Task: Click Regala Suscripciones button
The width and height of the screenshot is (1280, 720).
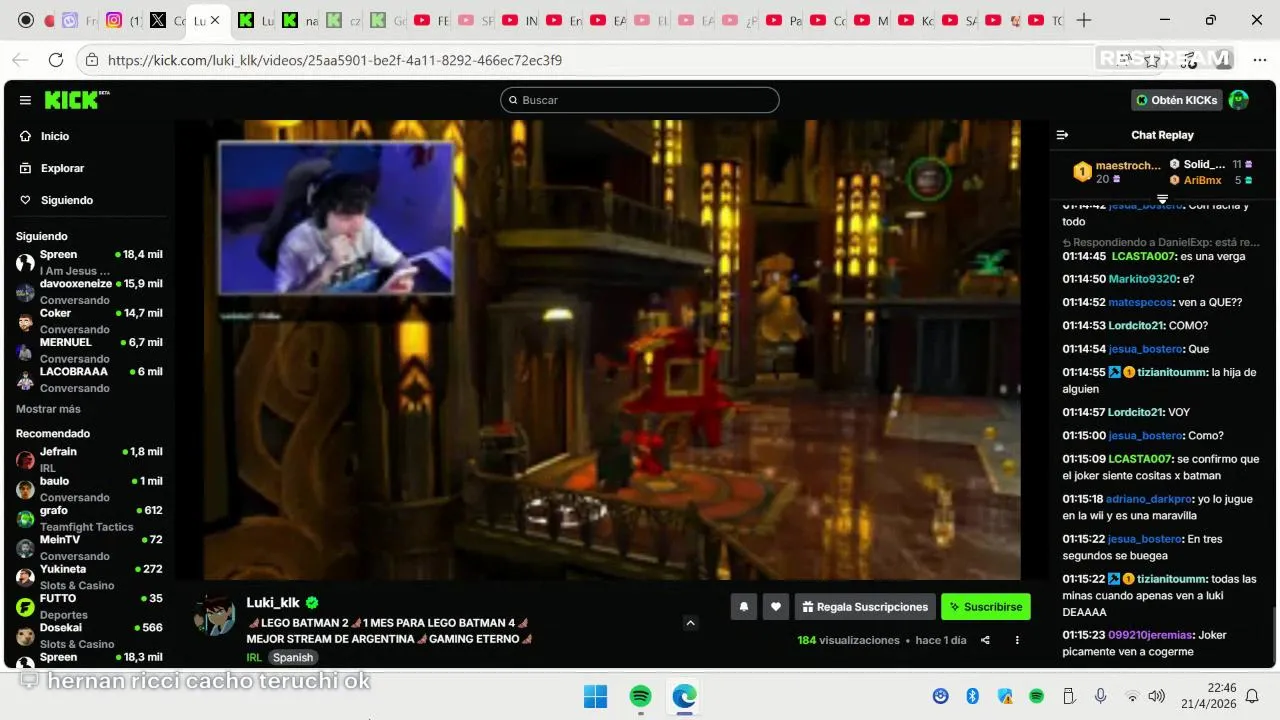Action: (865, 606)
